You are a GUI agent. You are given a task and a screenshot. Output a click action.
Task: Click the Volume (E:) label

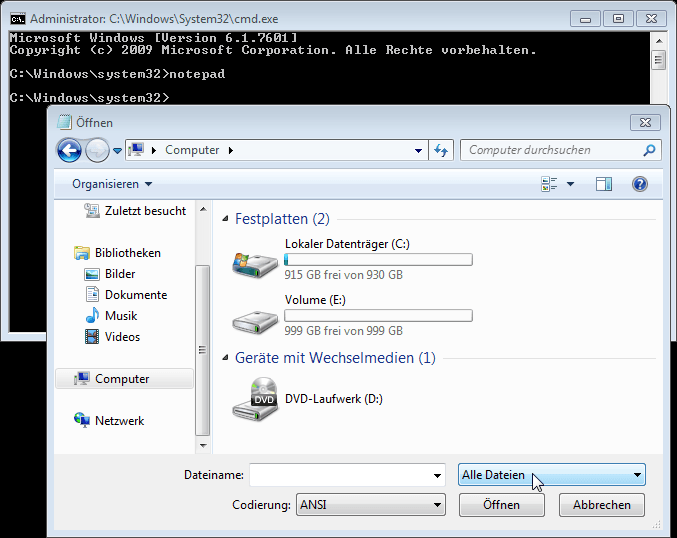[x=315, y=300]
